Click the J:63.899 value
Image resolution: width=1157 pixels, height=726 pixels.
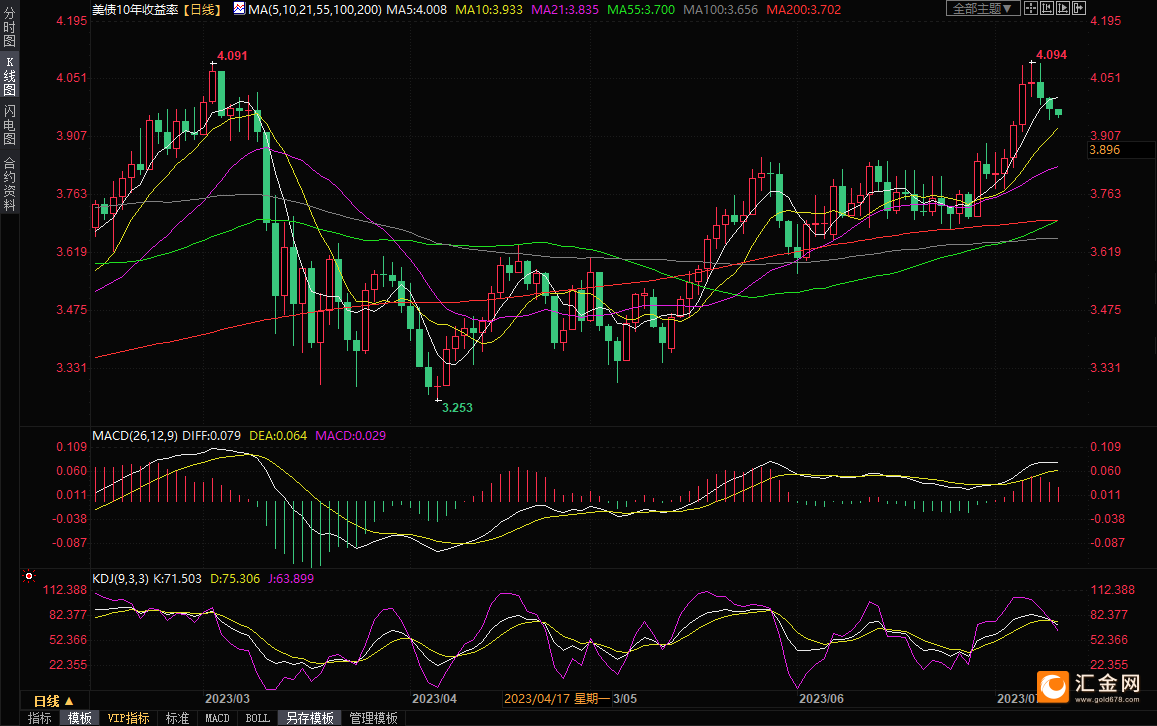click(x=291, y=578)
